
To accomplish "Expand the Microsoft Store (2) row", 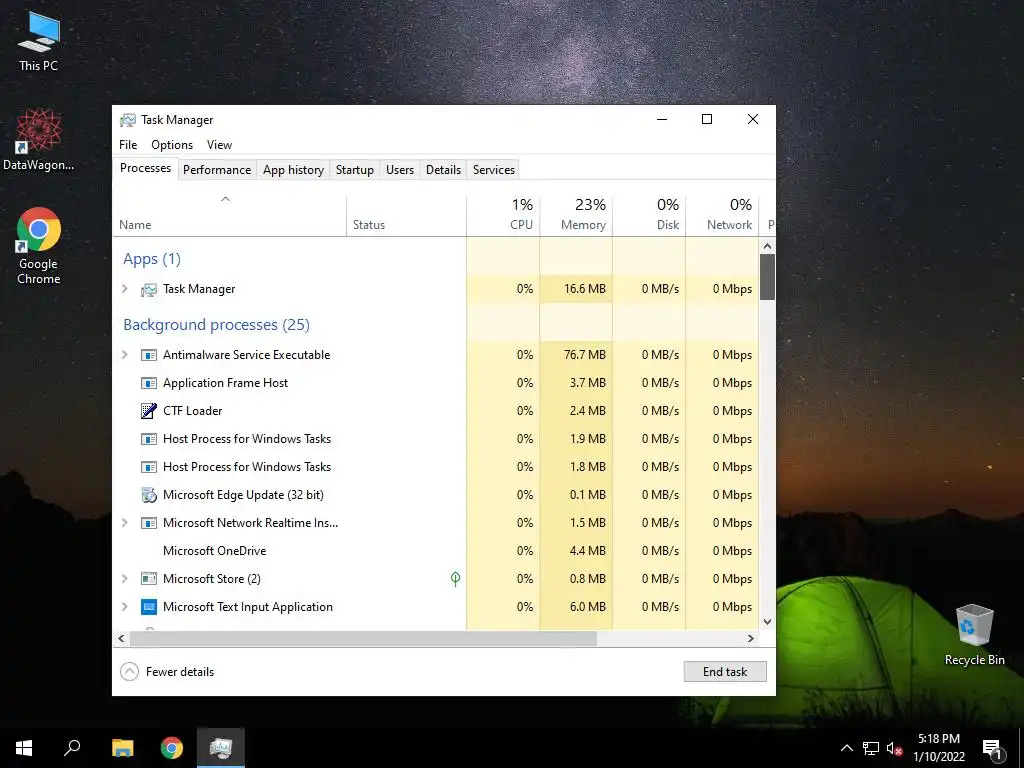I will (125, 579).
